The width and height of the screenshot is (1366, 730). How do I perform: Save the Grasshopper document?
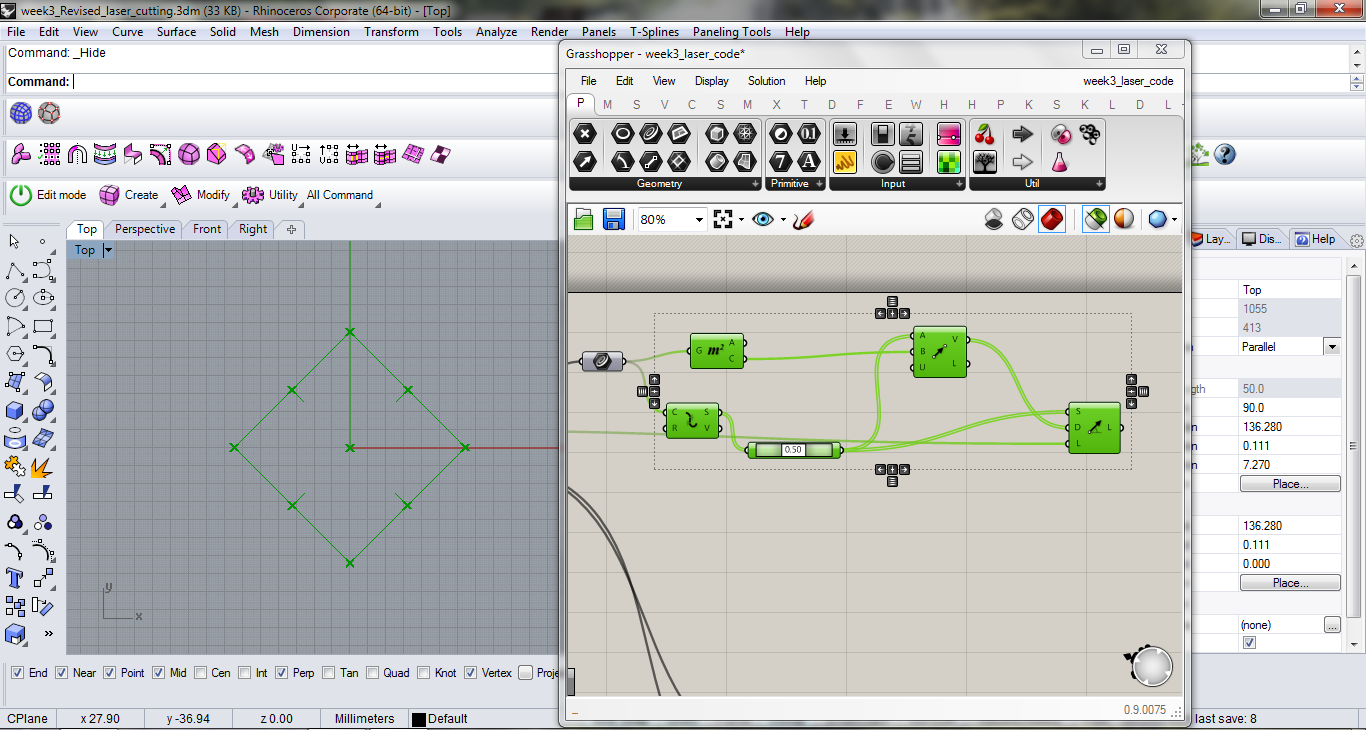(614, 219)
